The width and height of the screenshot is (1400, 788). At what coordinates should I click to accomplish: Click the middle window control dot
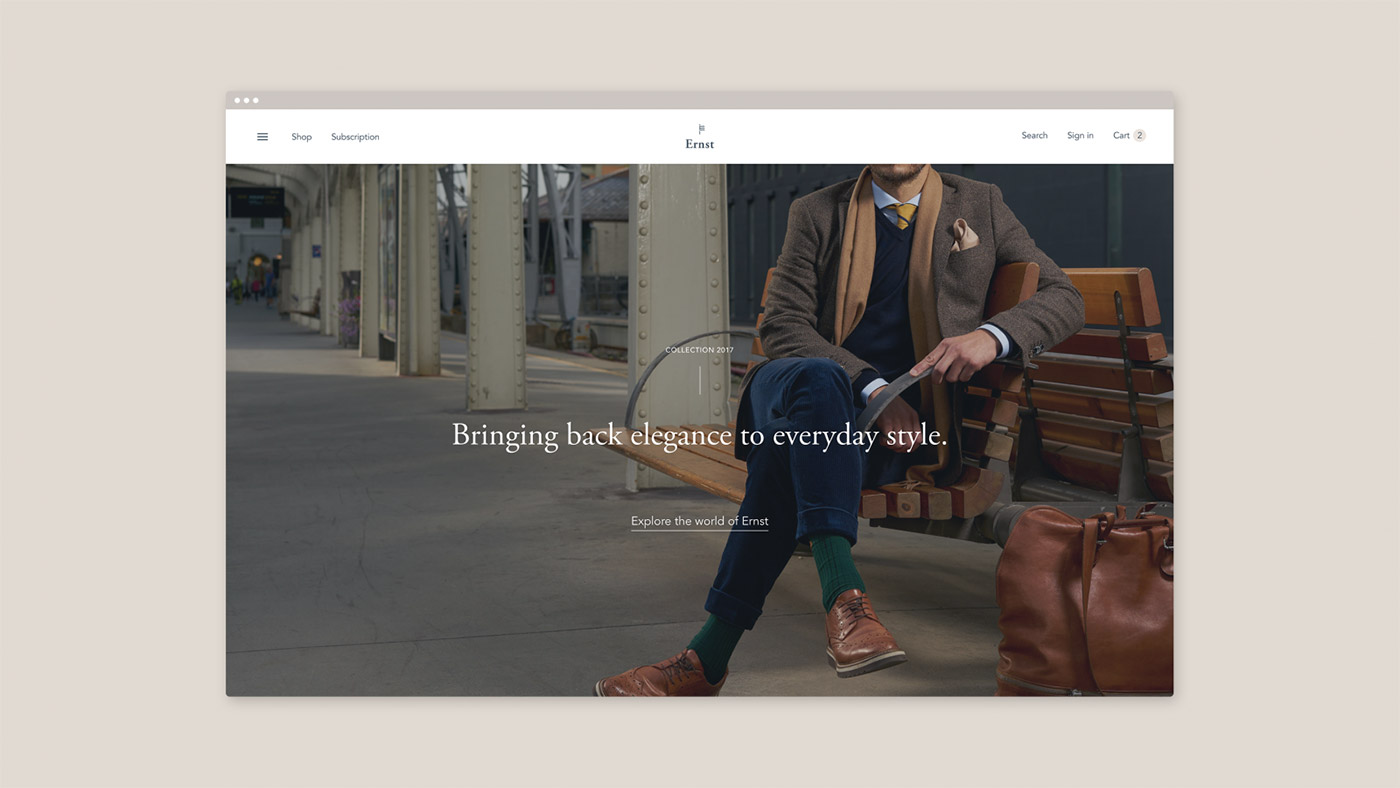[246, 100]
